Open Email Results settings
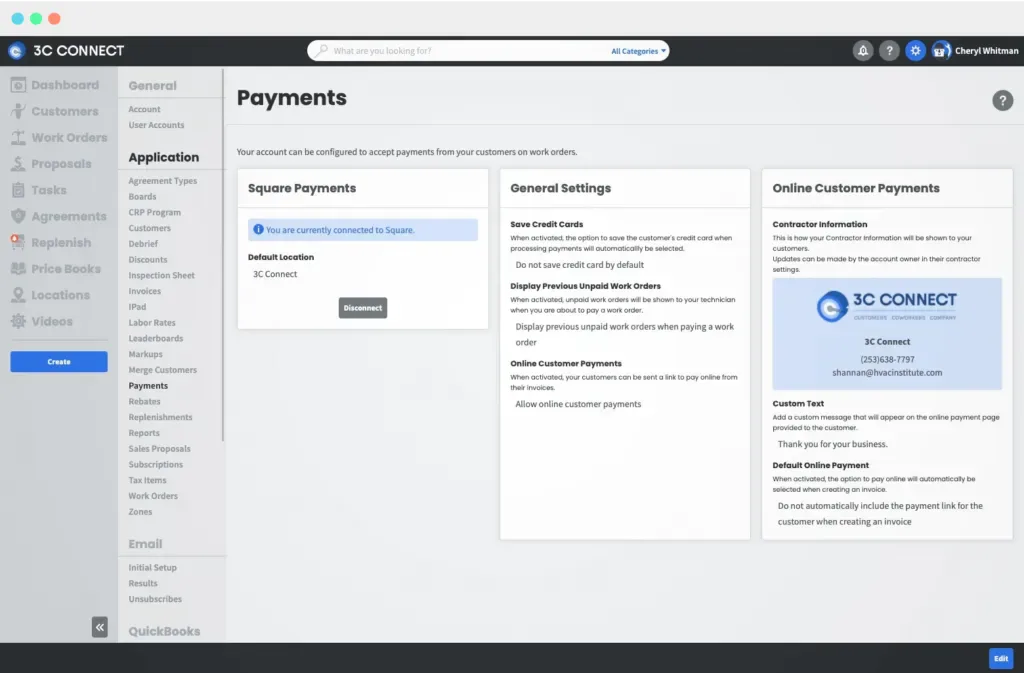 click(142, 584)
